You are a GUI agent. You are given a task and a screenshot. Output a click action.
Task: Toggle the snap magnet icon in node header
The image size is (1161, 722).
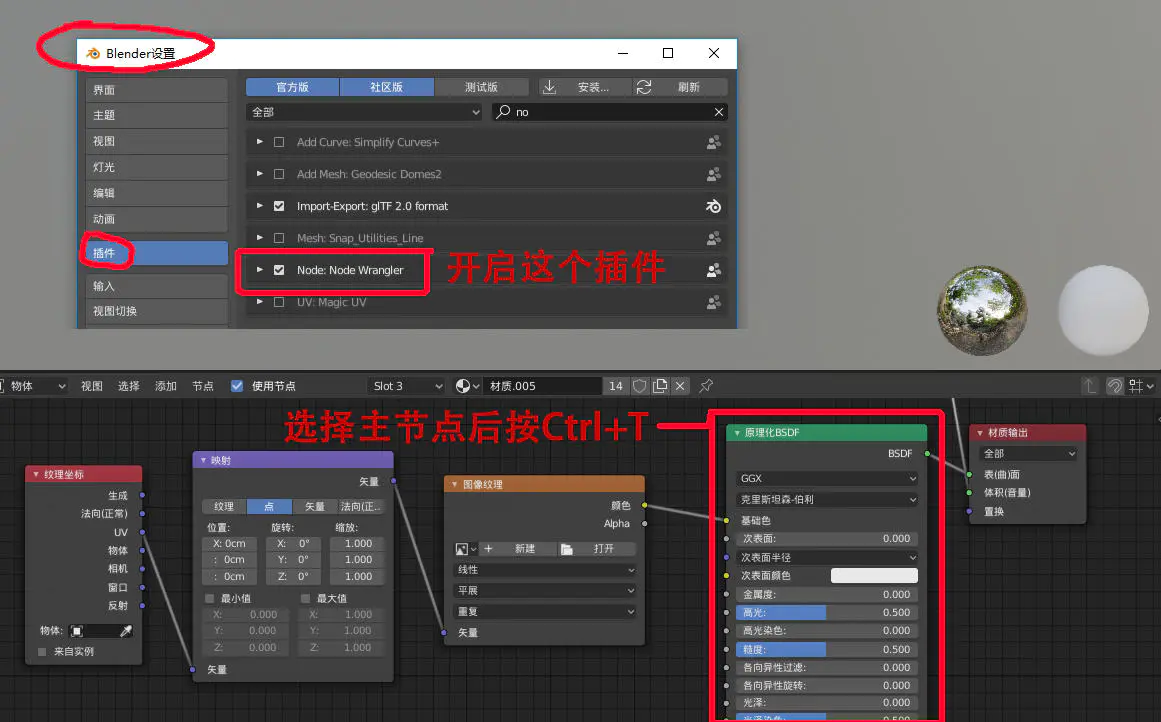pyautogui.click(x=1114, y=386)
